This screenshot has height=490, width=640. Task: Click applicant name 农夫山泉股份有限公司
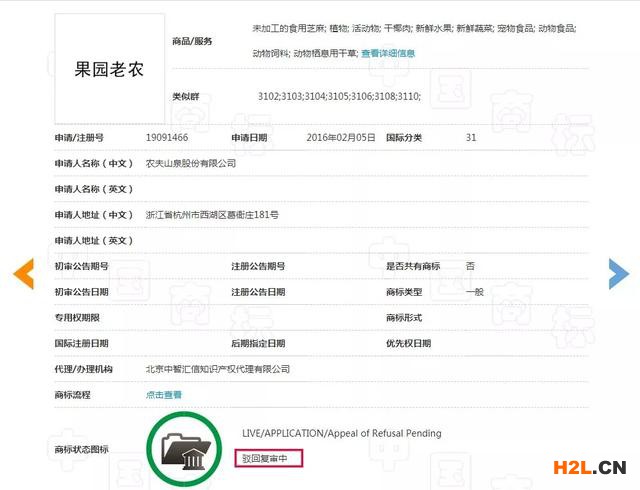point(190,163)
